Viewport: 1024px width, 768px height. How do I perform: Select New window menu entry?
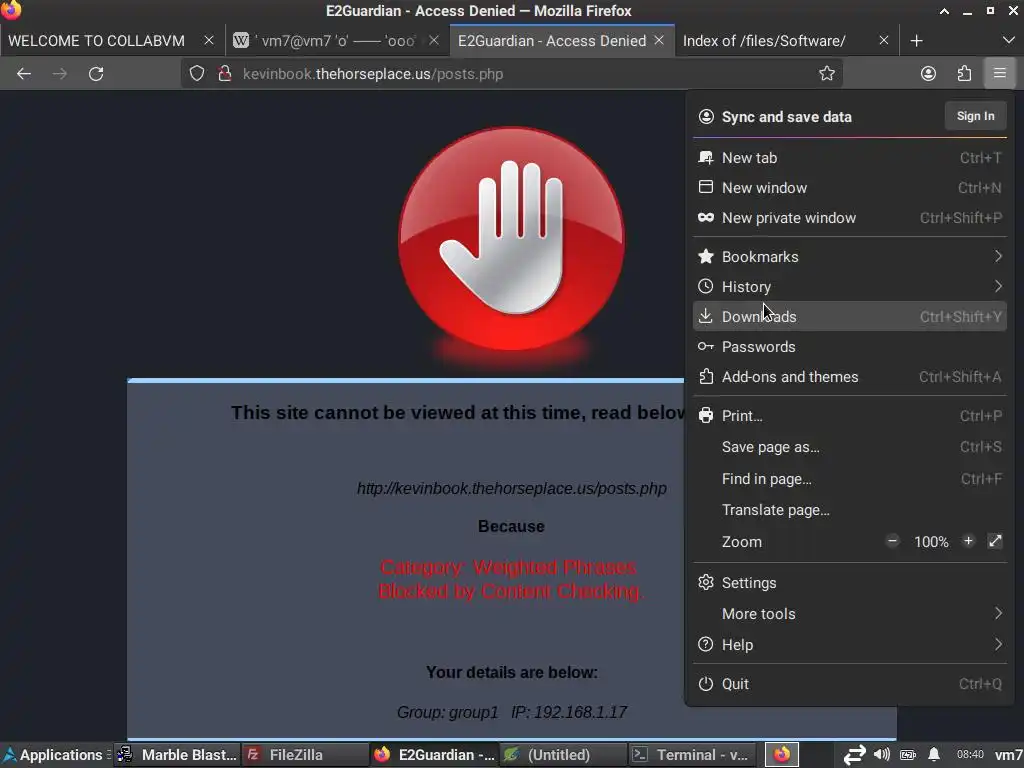pos(850,188)
